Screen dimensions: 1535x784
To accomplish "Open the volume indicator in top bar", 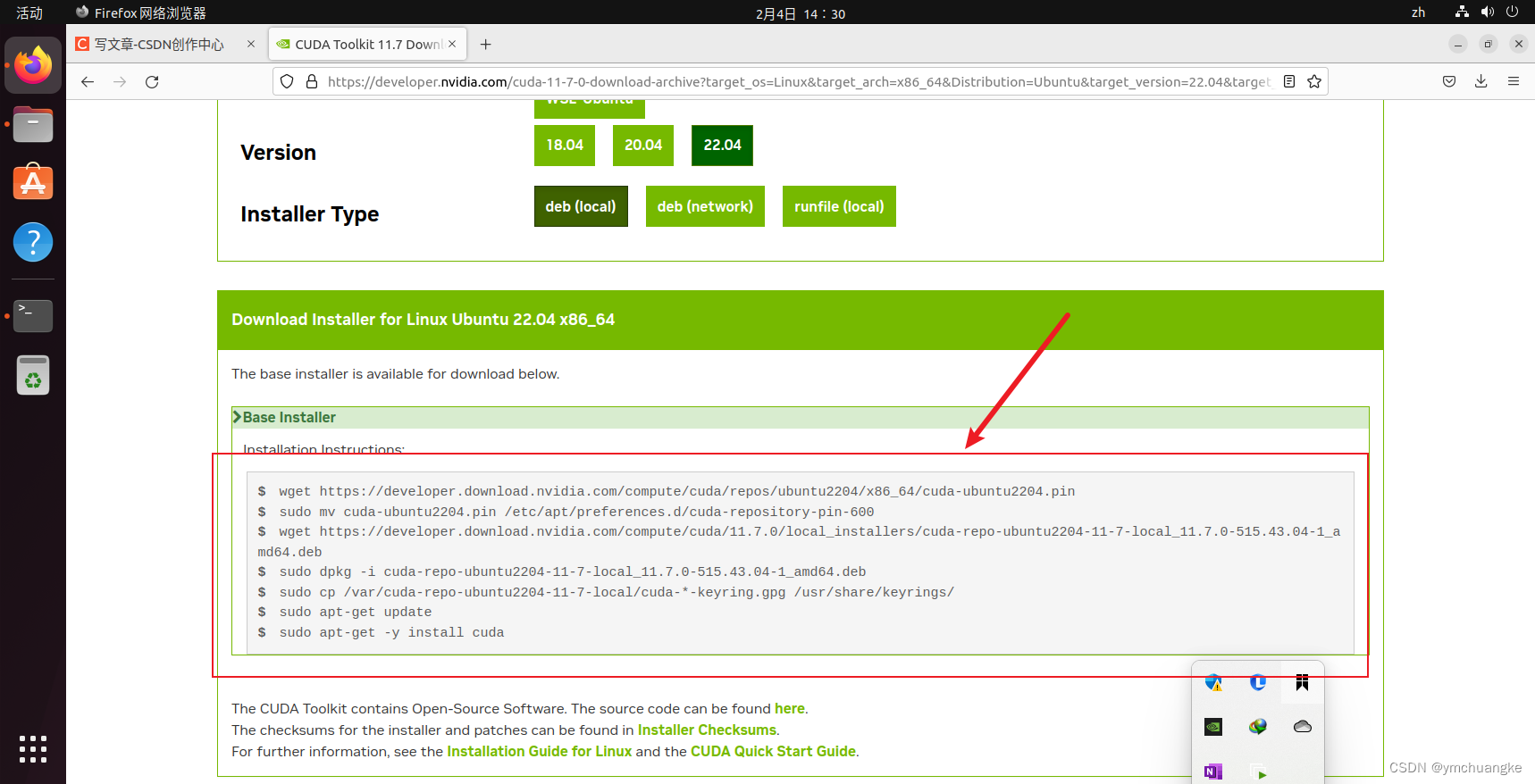I will 1487,12.
